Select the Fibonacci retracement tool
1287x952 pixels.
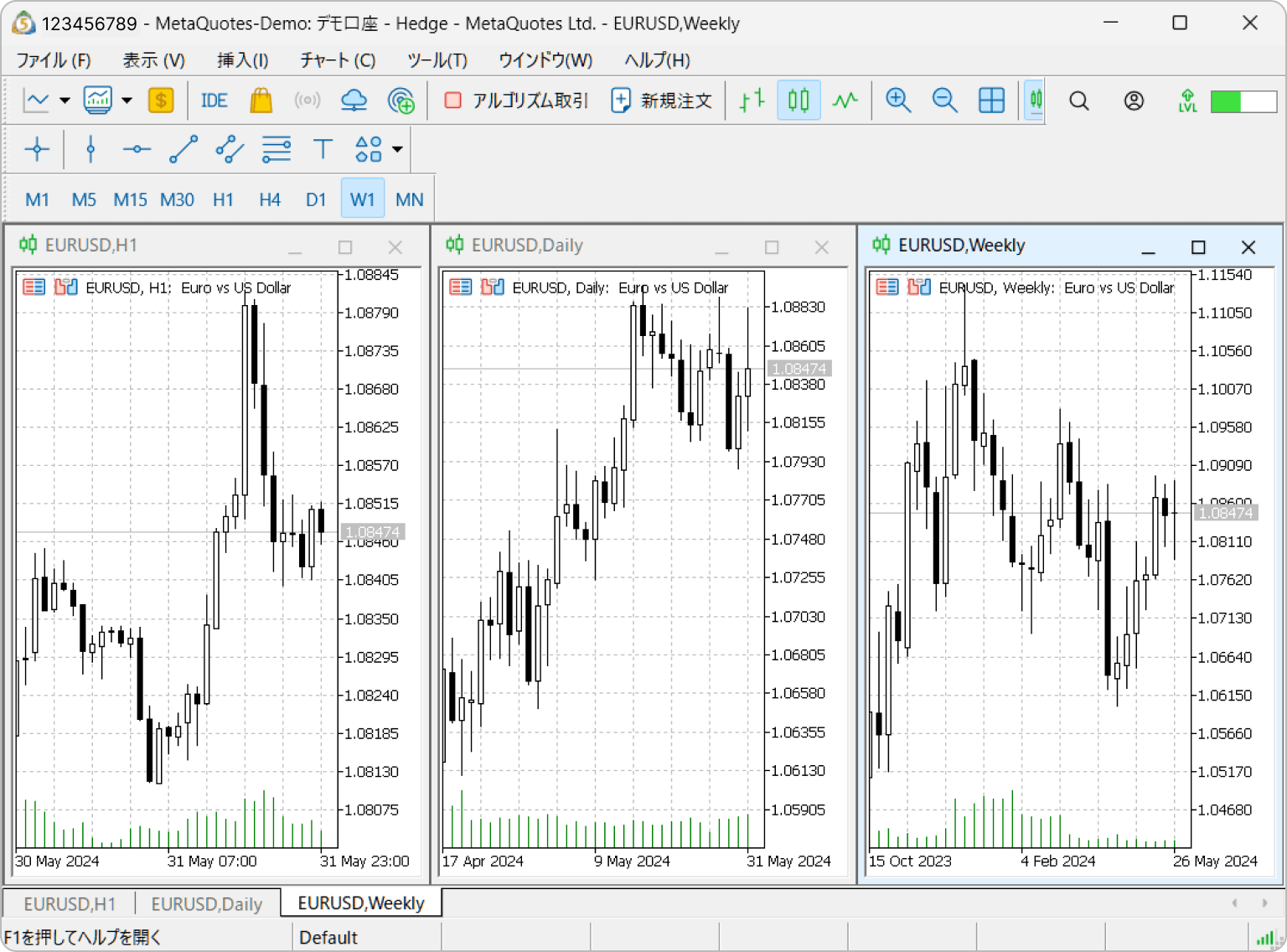(x=277, y=150)
